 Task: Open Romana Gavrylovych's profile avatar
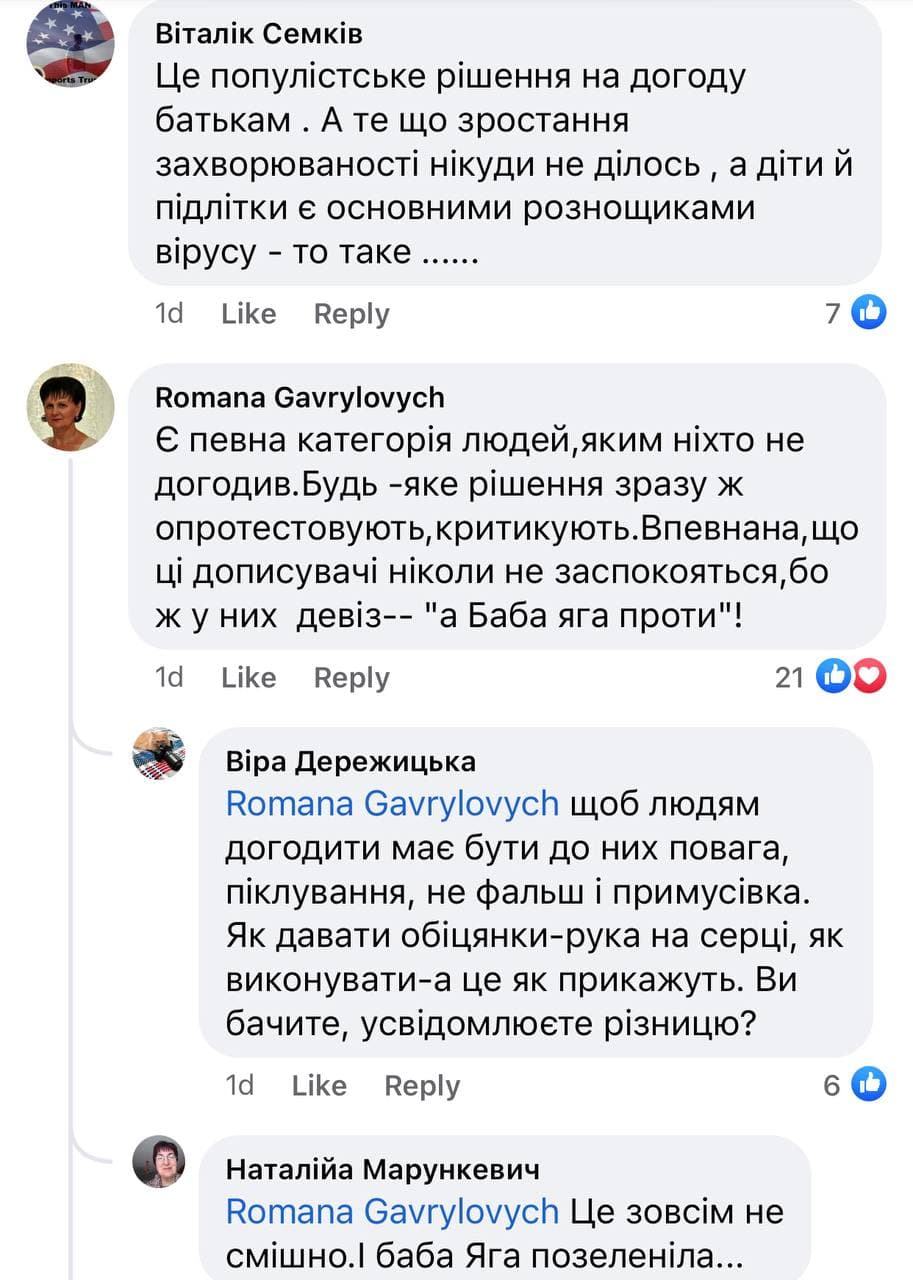[70, 407]
